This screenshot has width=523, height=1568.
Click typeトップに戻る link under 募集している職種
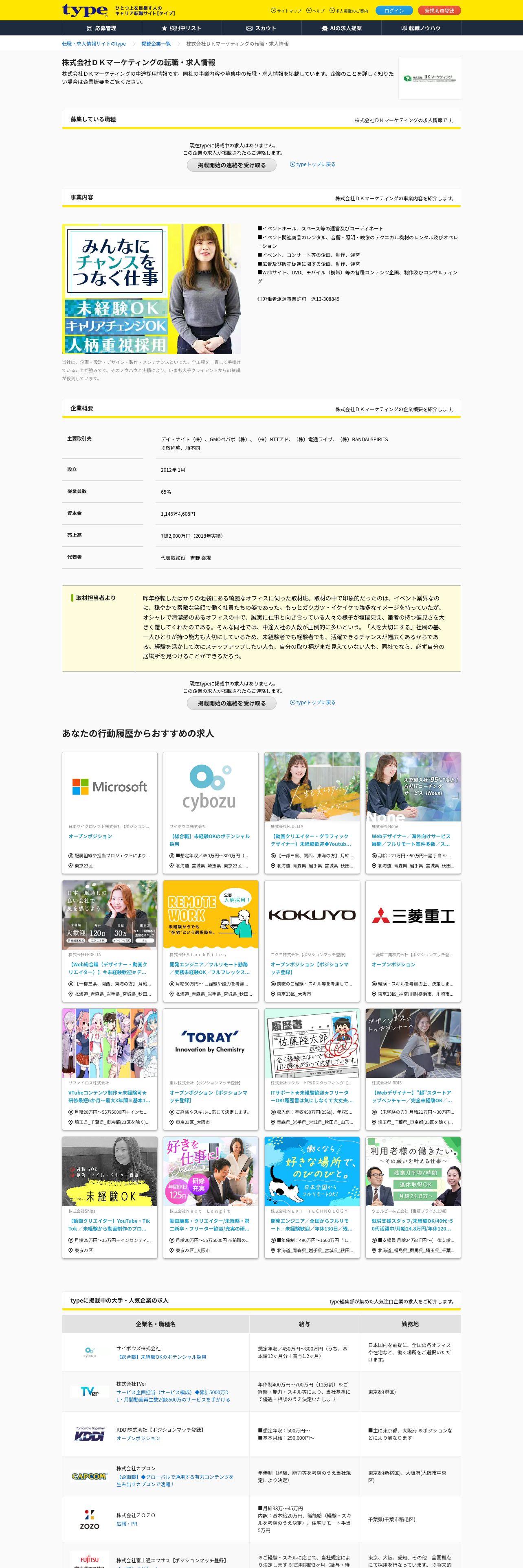pyautogui.click(x=312, y=164)
